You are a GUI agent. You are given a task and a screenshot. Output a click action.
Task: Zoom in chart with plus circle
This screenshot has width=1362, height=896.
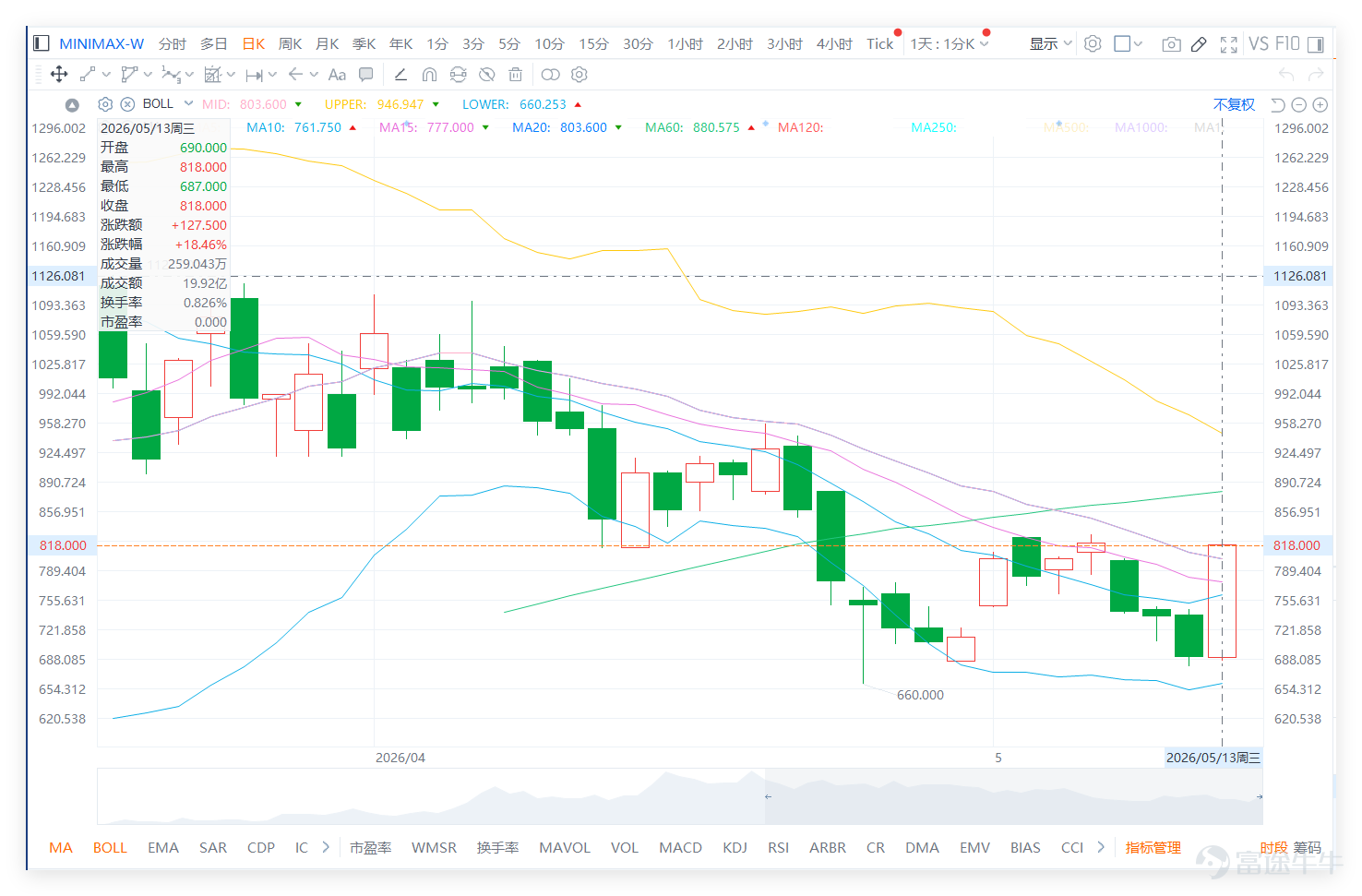[x=1320, y=104]
